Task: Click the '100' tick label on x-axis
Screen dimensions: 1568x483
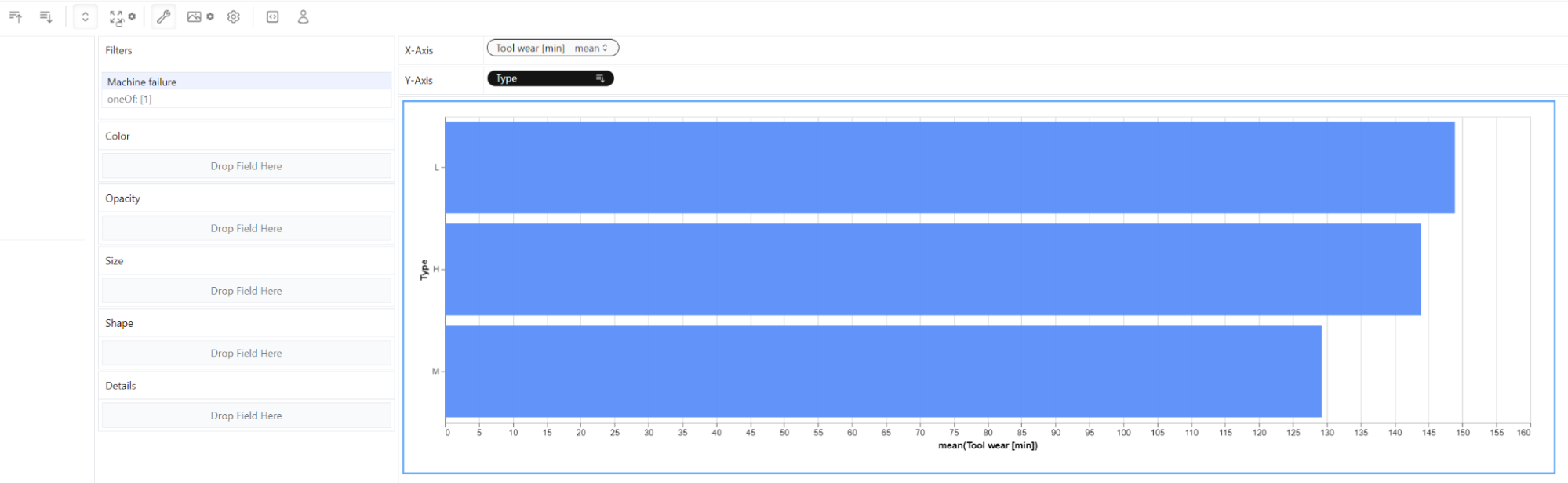Action: click(x=1124, y=433)
